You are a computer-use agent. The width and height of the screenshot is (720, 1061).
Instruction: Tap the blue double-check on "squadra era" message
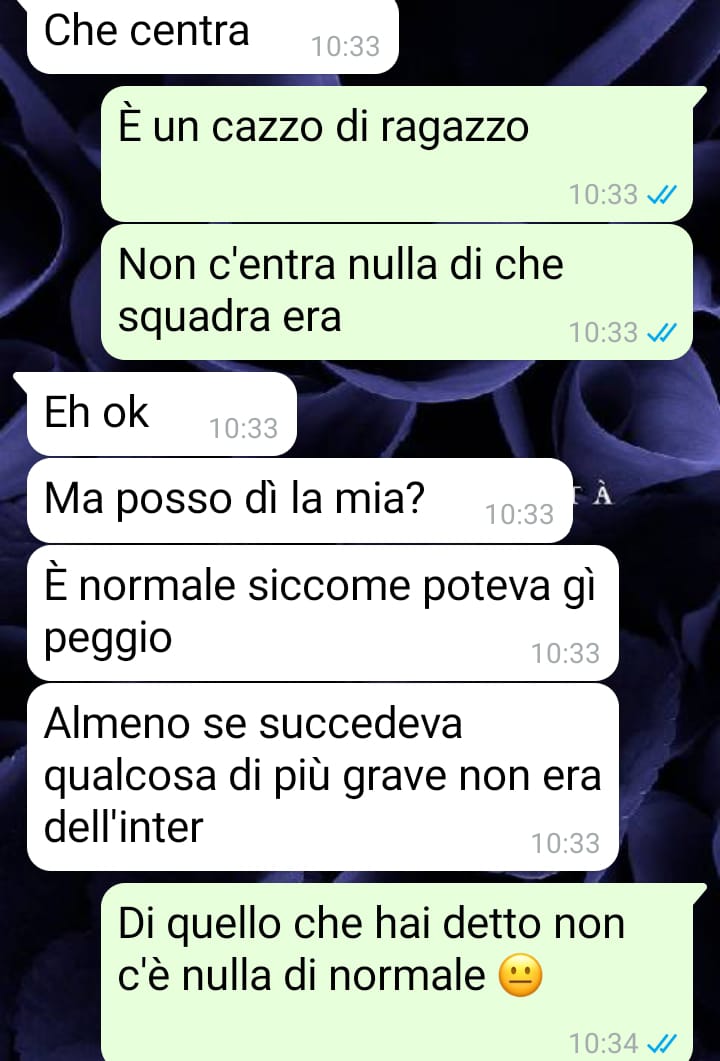662,333
